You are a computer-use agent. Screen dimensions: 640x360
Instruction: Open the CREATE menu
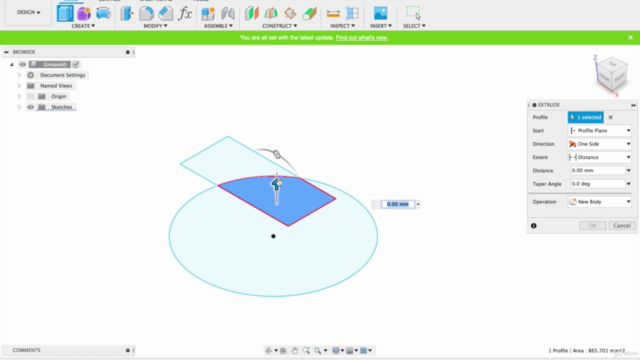[83, 26]
